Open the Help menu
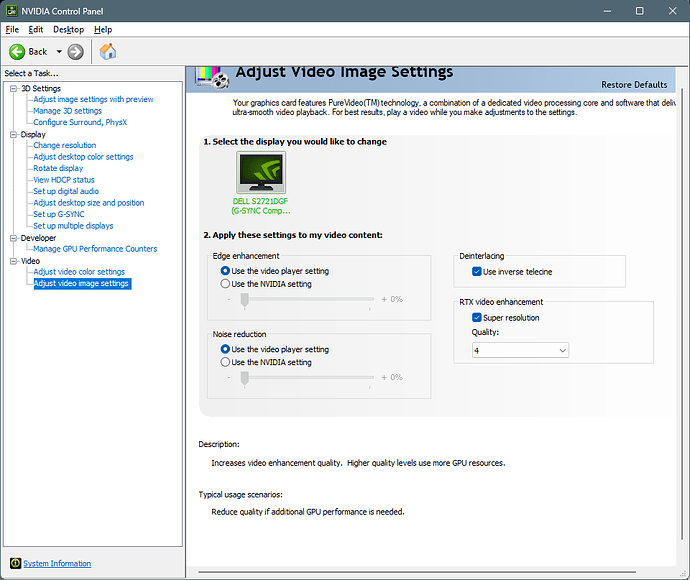Image resolution: width=690 pixels, height=580 pixels. coord(103,29)
